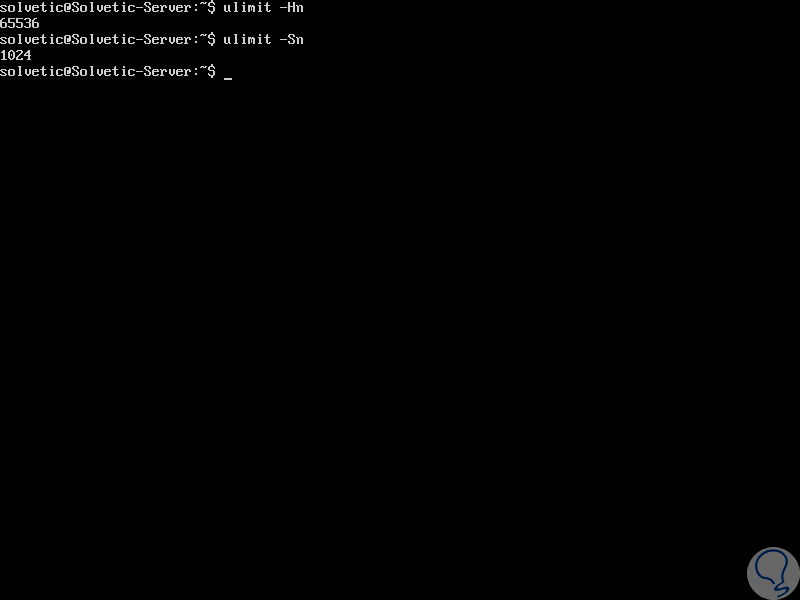Screen dimensions: 800x600
Task: Click the blinking terminal cursor
Action: point(228,79)
